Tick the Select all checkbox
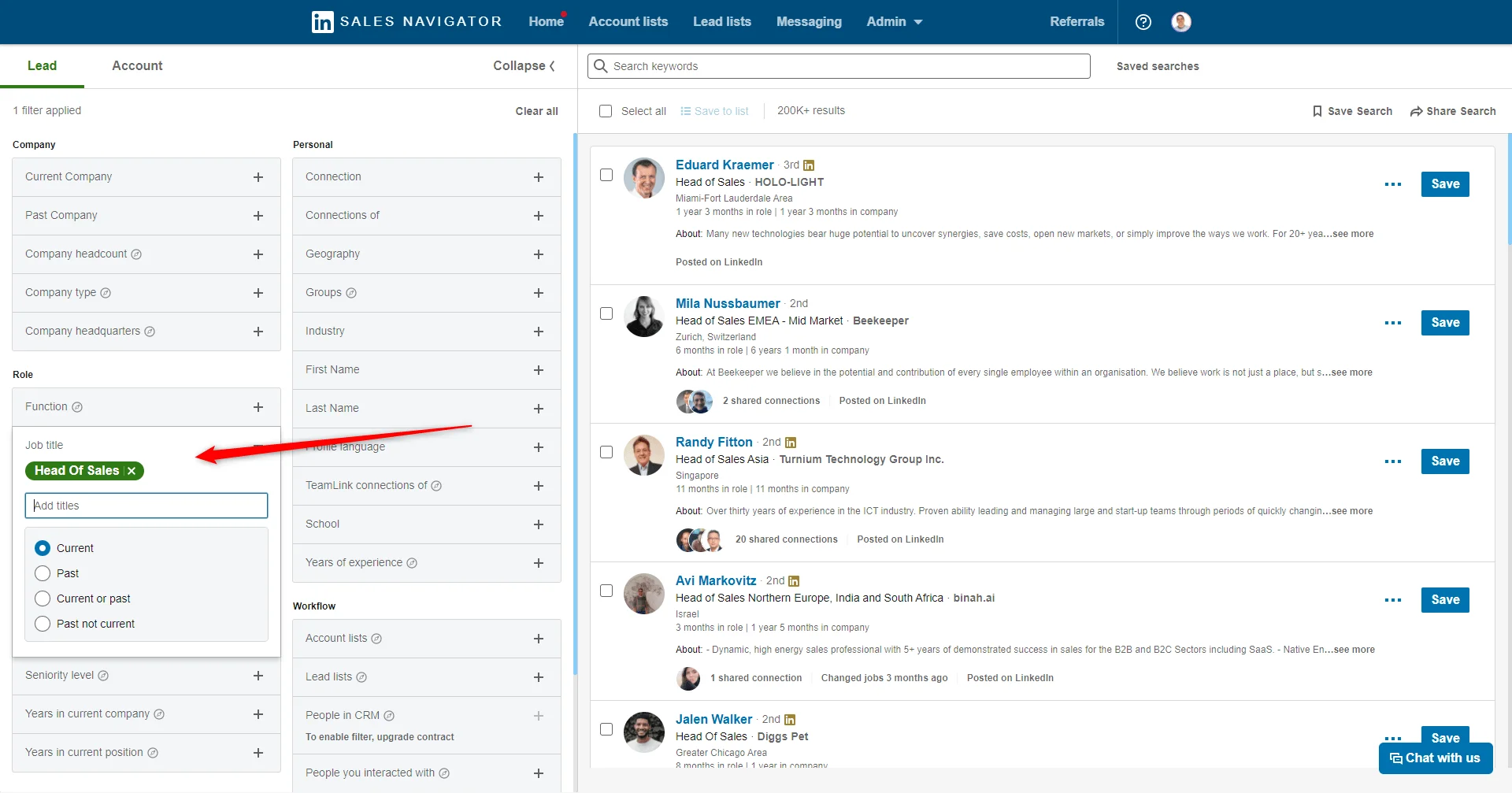 606,111
